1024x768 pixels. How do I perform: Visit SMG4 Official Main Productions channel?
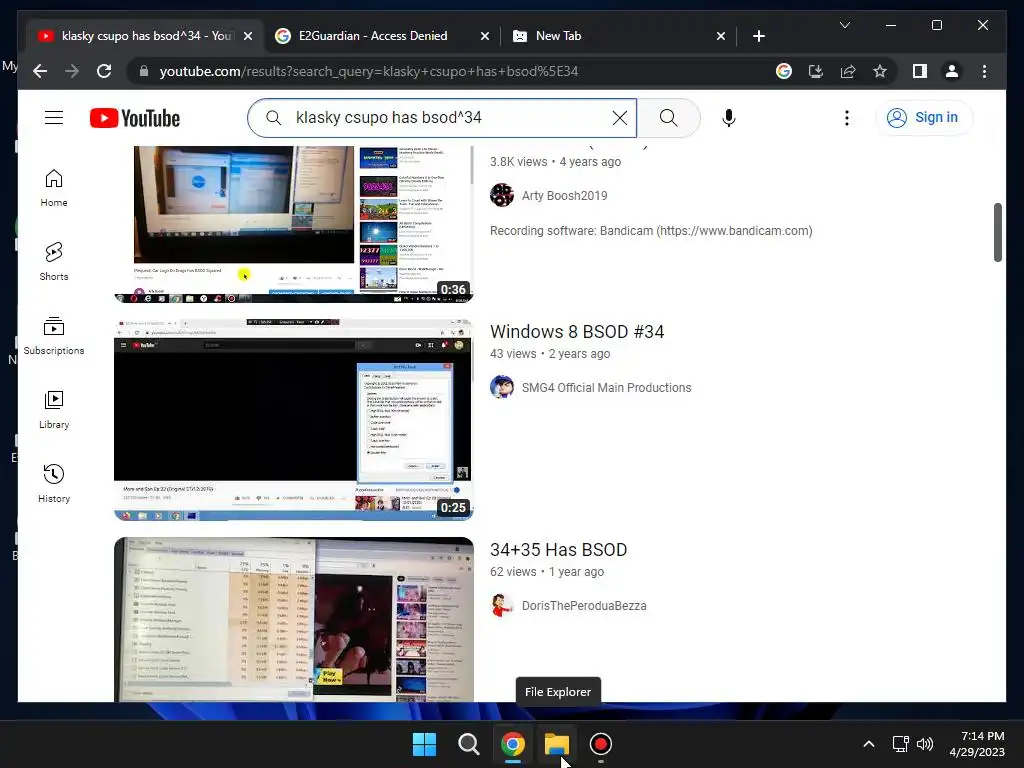coord(606,388)
